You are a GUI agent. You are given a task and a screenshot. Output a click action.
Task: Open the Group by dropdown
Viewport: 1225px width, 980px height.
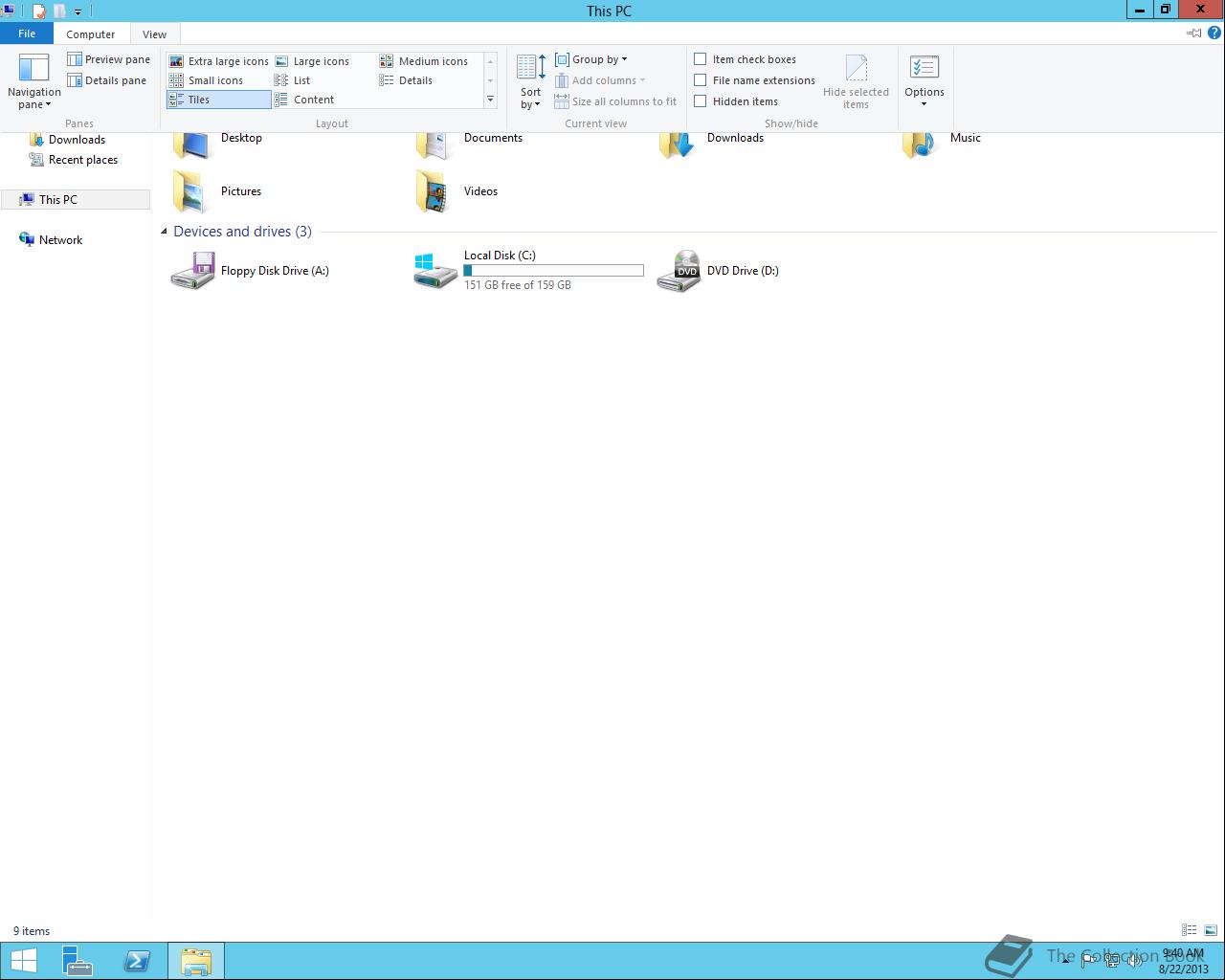click(591, 59)
